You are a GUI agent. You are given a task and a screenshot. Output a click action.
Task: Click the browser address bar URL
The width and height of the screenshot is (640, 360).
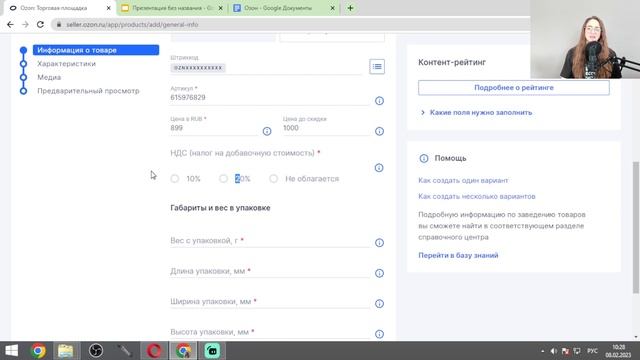pyautogui.click(x=132, y=24)
